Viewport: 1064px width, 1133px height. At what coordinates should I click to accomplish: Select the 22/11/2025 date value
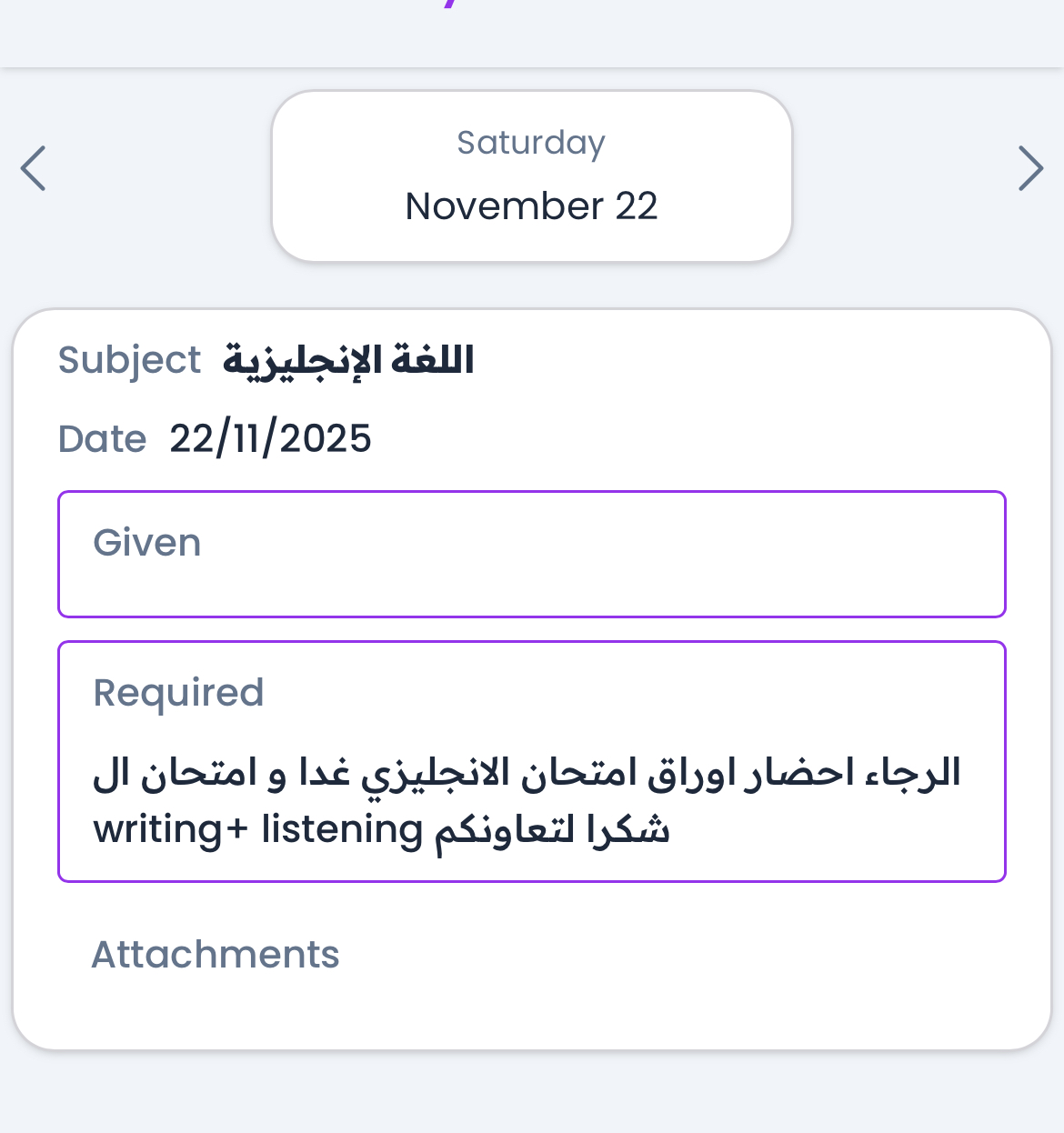270,439
